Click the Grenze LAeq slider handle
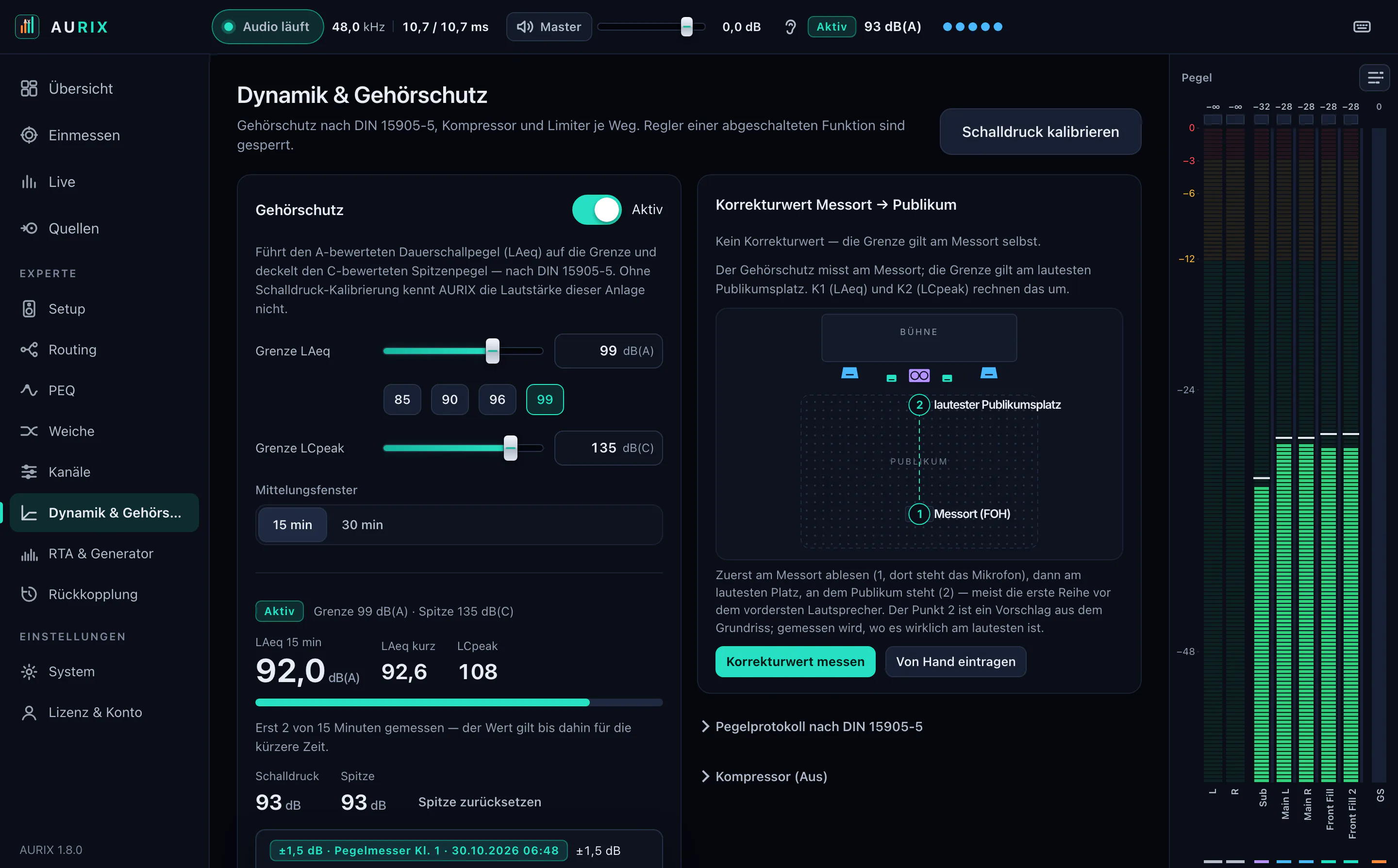The width and height of the screenshot is (1398, 868). [x=492, y=351]
